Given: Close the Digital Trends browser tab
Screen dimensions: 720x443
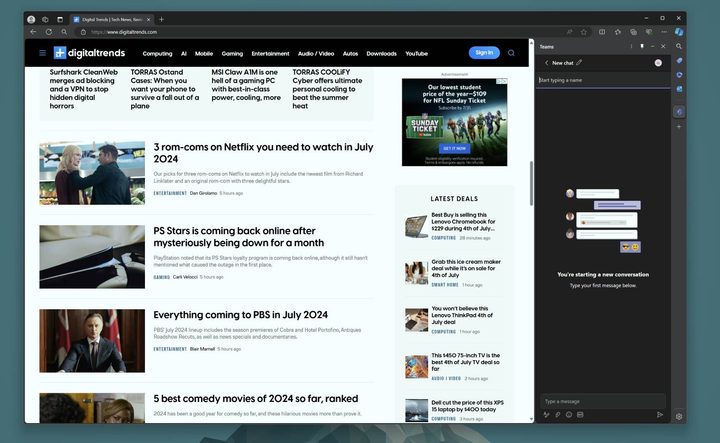Looking at the screenshot, I should [148, 20].
